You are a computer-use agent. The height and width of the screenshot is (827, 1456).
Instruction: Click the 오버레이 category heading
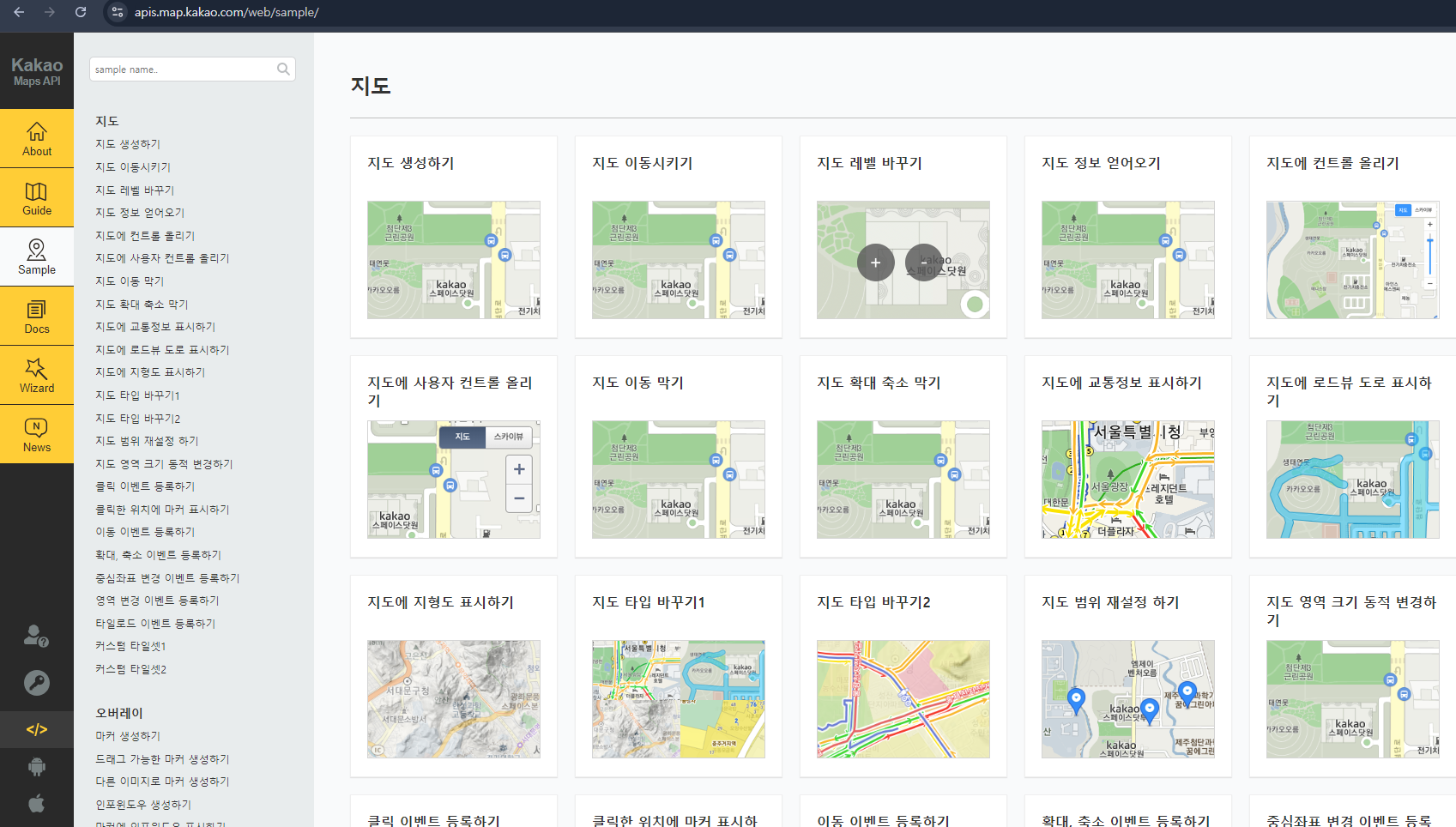coord(119,713)
